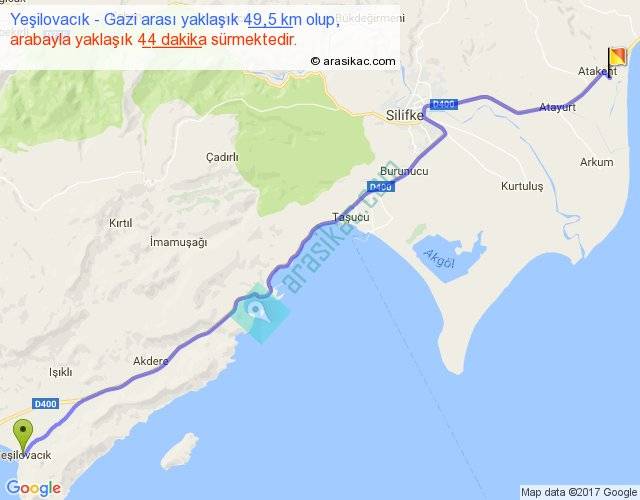Click the destination flag marker near Atakent
This screenshot has height=500, width=640.
[616, 62]
